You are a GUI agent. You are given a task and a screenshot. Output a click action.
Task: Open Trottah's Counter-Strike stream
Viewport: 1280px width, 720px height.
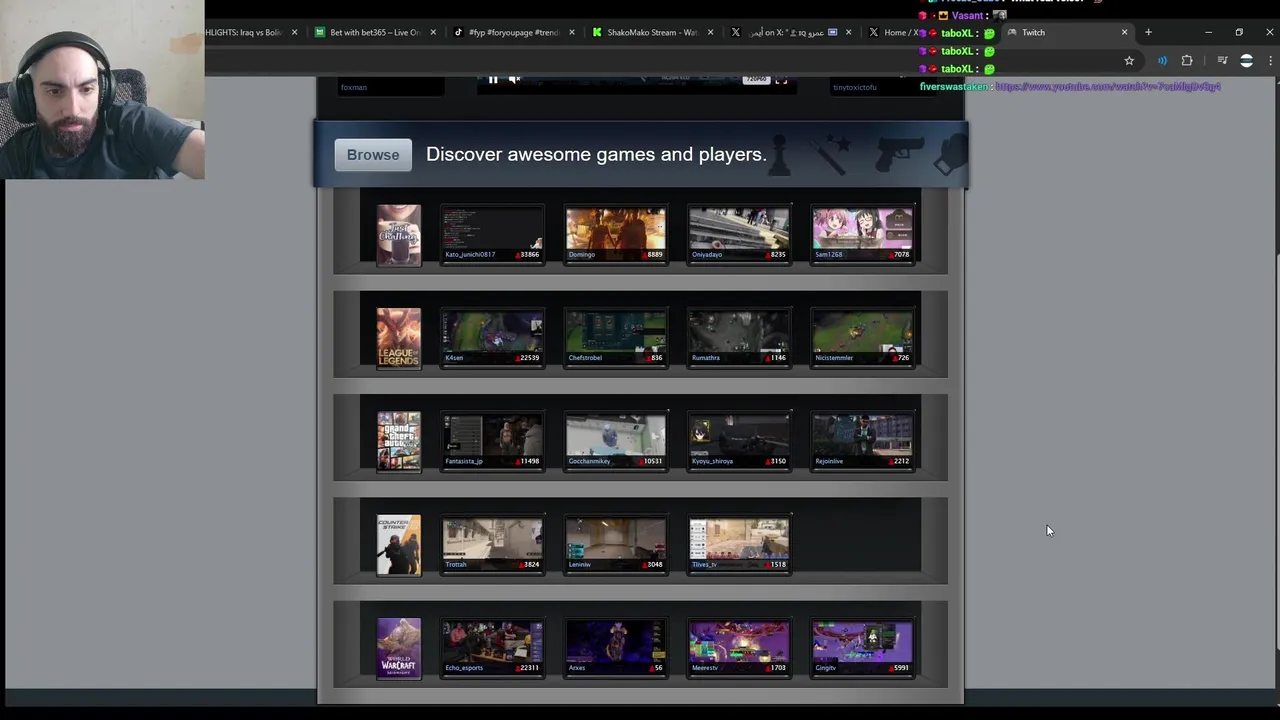coord(493,545)
